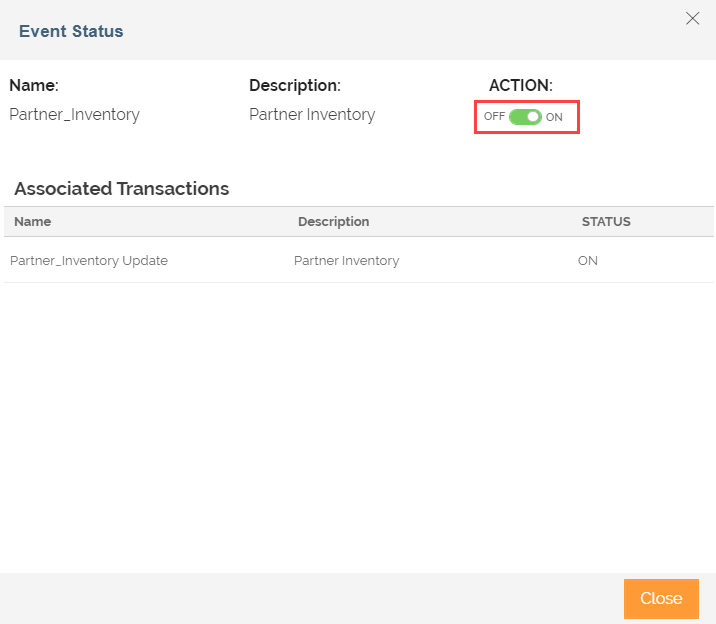This screenshot has height=624, width=716.
Task: Click the ACTION: label
Action: coord(521,85)
